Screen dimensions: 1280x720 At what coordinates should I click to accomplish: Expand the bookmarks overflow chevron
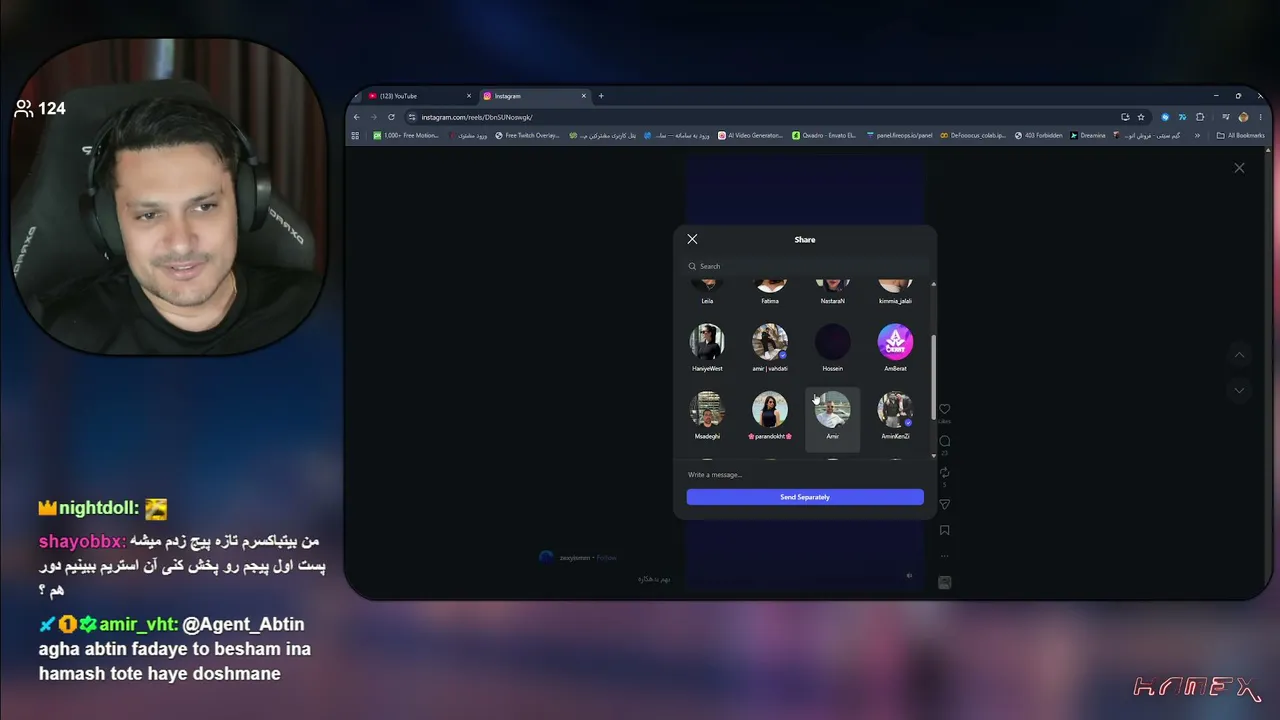click(1197, 135)
